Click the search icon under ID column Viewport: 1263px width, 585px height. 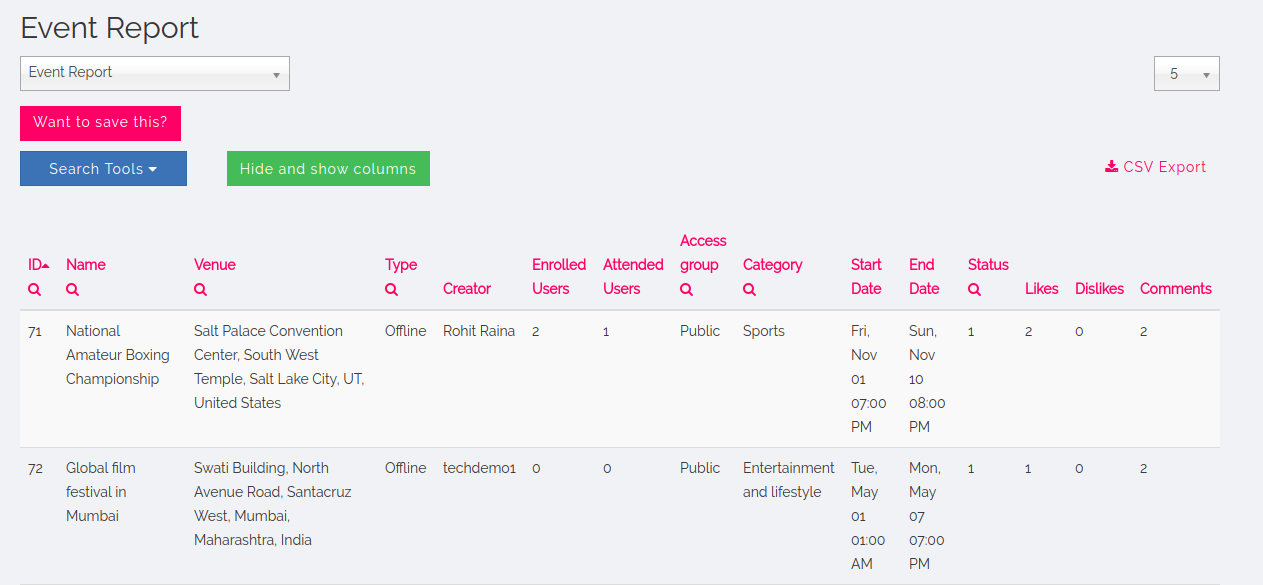pyautogui.click(x=35, y=290)
